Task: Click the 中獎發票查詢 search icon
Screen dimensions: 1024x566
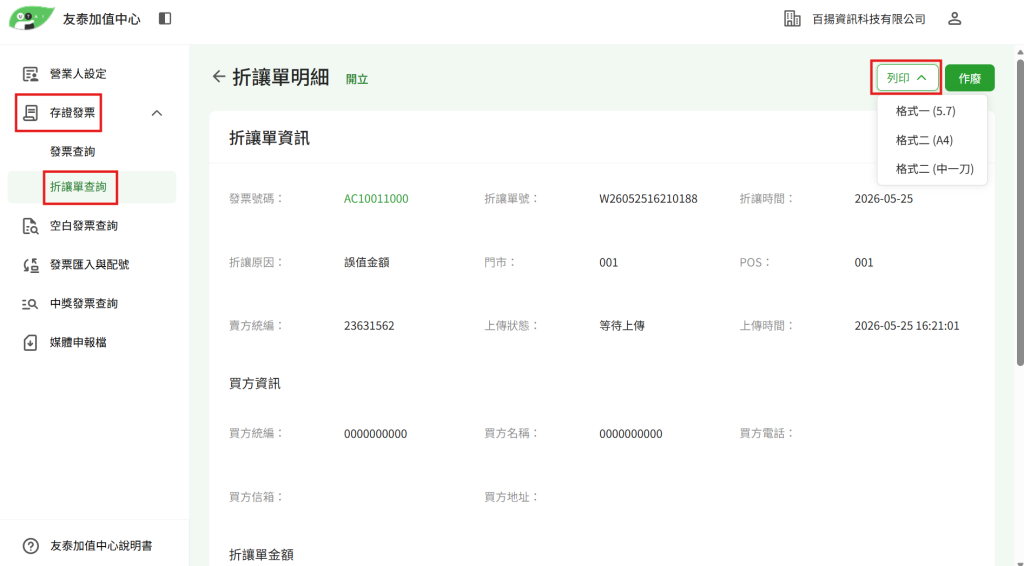Action: (x=30, y=304)
